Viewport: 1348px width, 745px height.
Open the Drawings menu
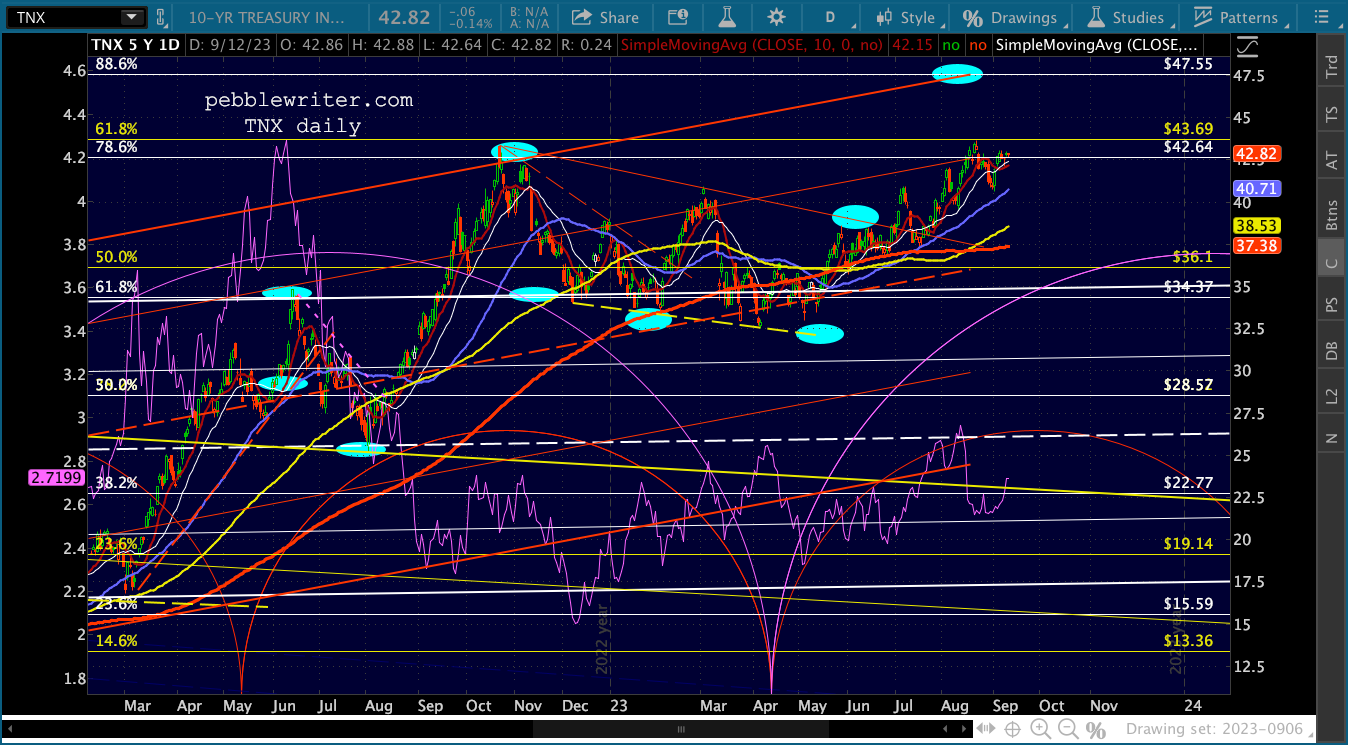coord(1011,17)
